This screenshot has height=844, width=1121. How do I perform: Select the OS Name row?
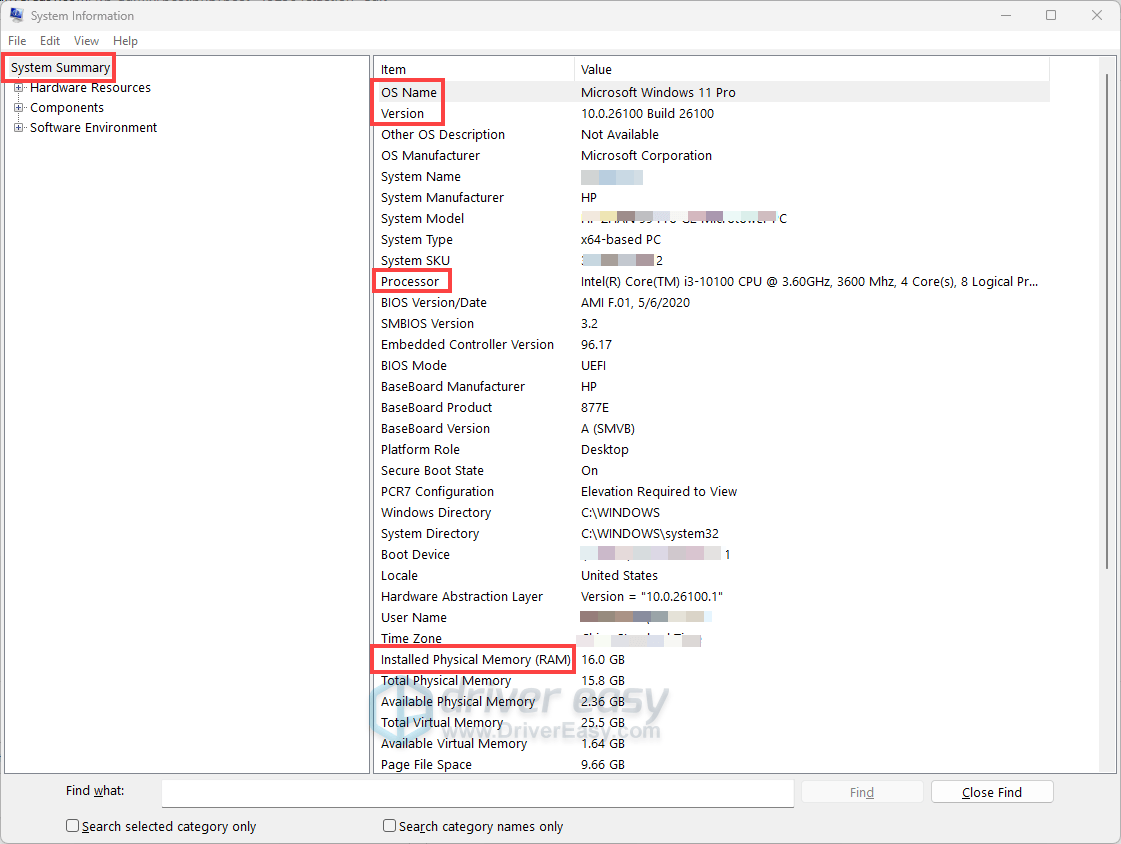408,92
